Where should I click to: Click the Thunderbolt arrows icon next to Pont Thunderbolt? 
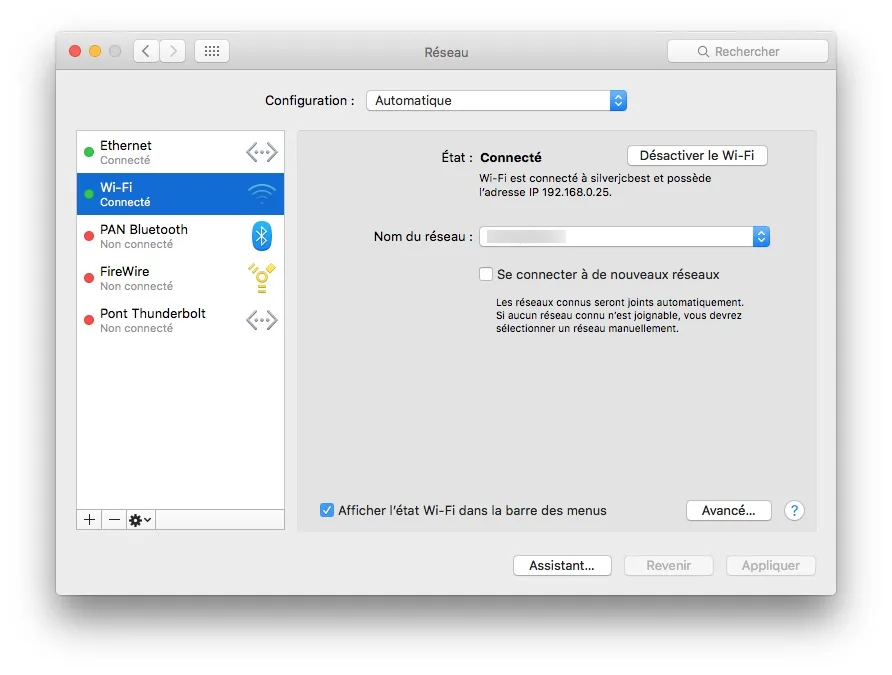[261, 320]
